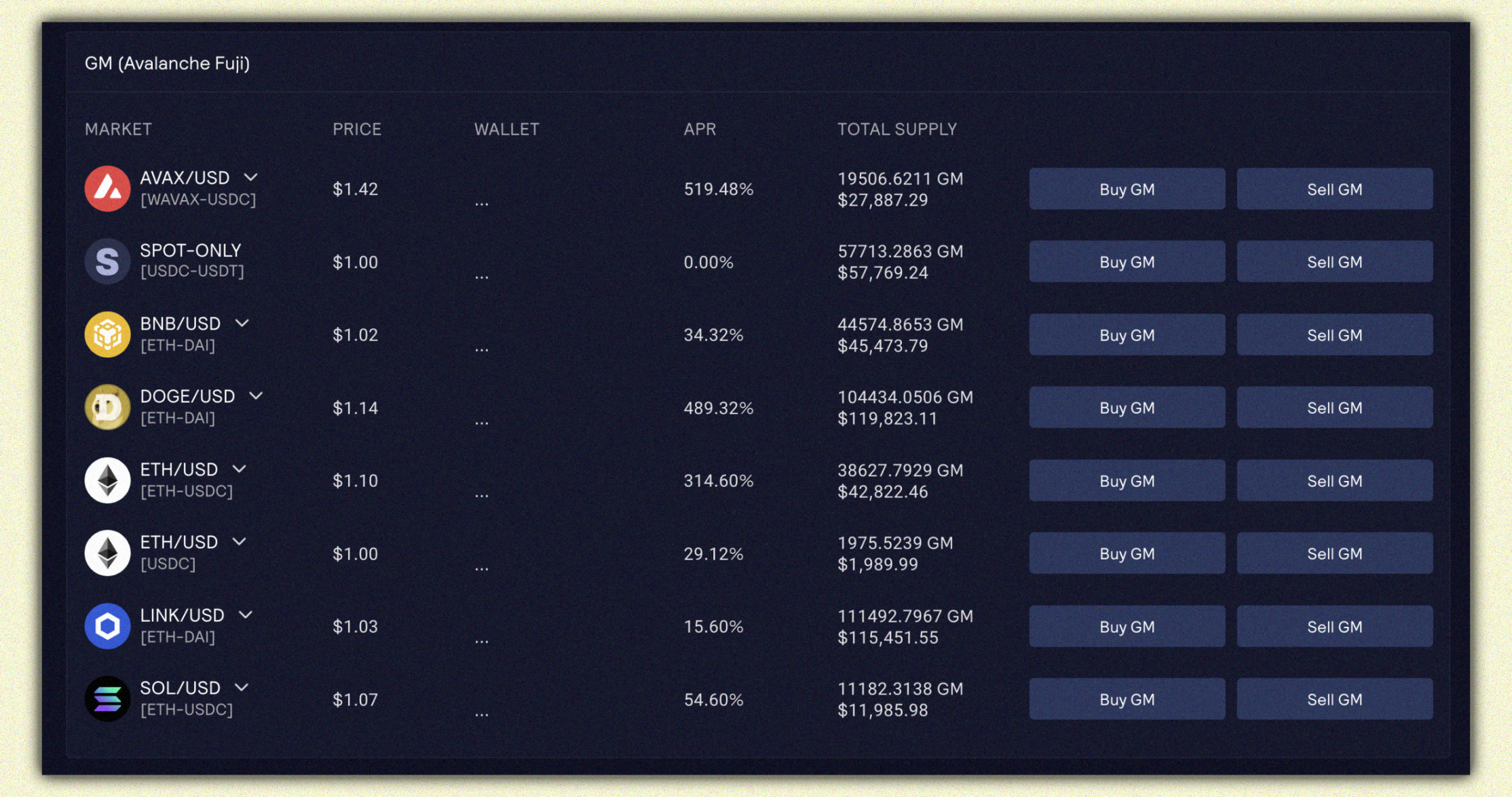
Task: Click the DOGE coin icon
Action: (x=107, y=407)
